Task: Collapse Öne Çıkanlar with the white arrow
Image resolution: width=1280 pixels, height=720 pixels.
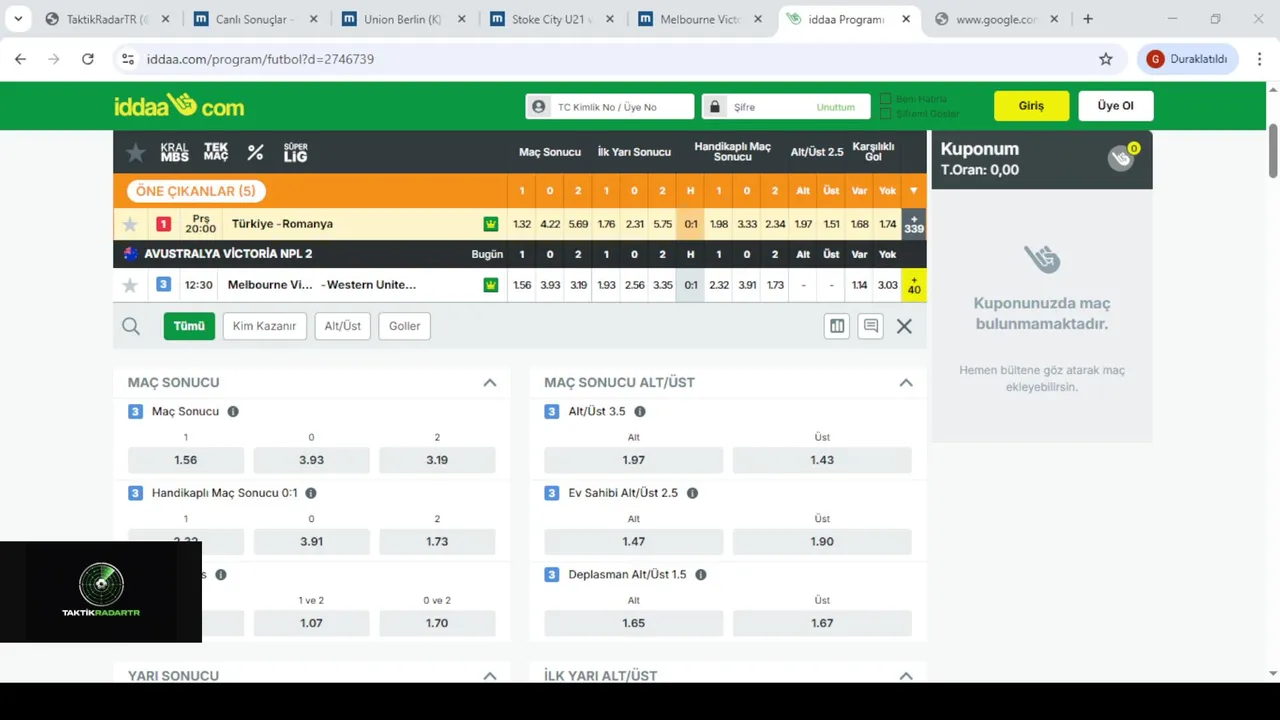Action: (913, 191)
